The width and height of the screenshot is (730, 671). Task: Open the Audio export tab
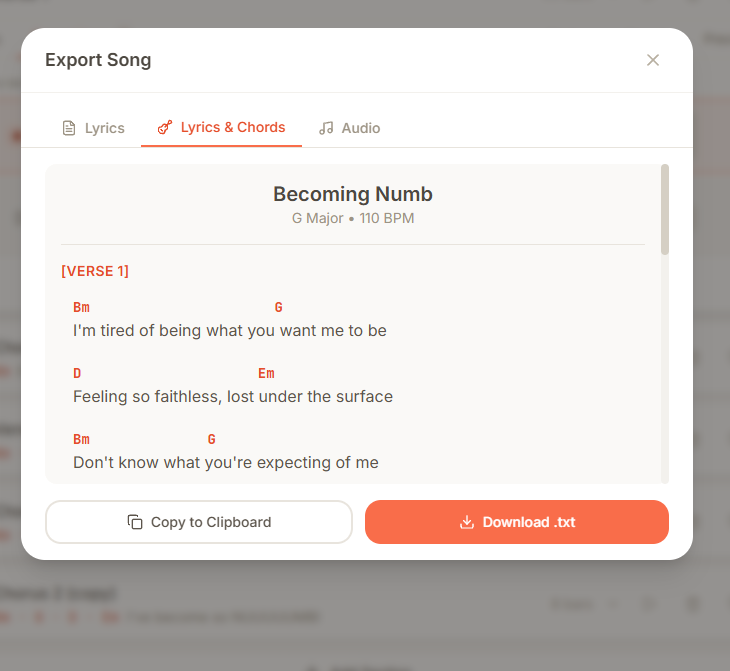[x=349, y=128]
